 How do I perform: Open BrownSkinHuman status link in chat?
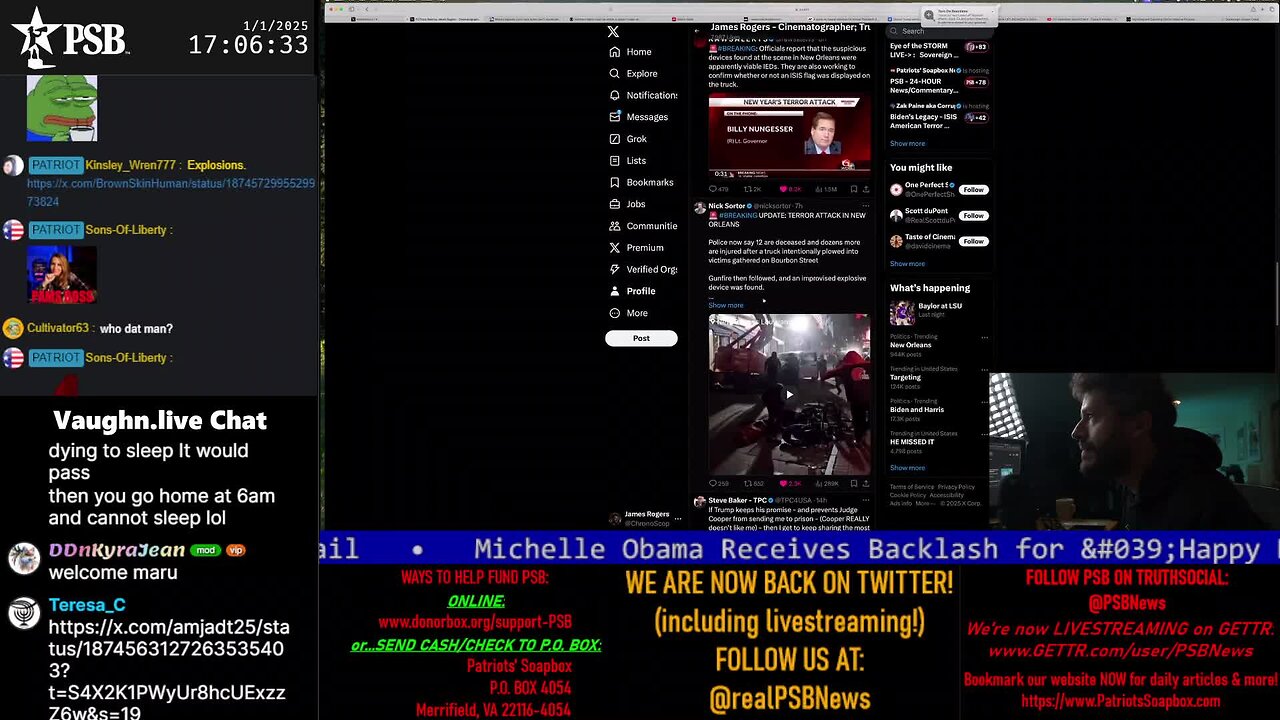point(171,193)
